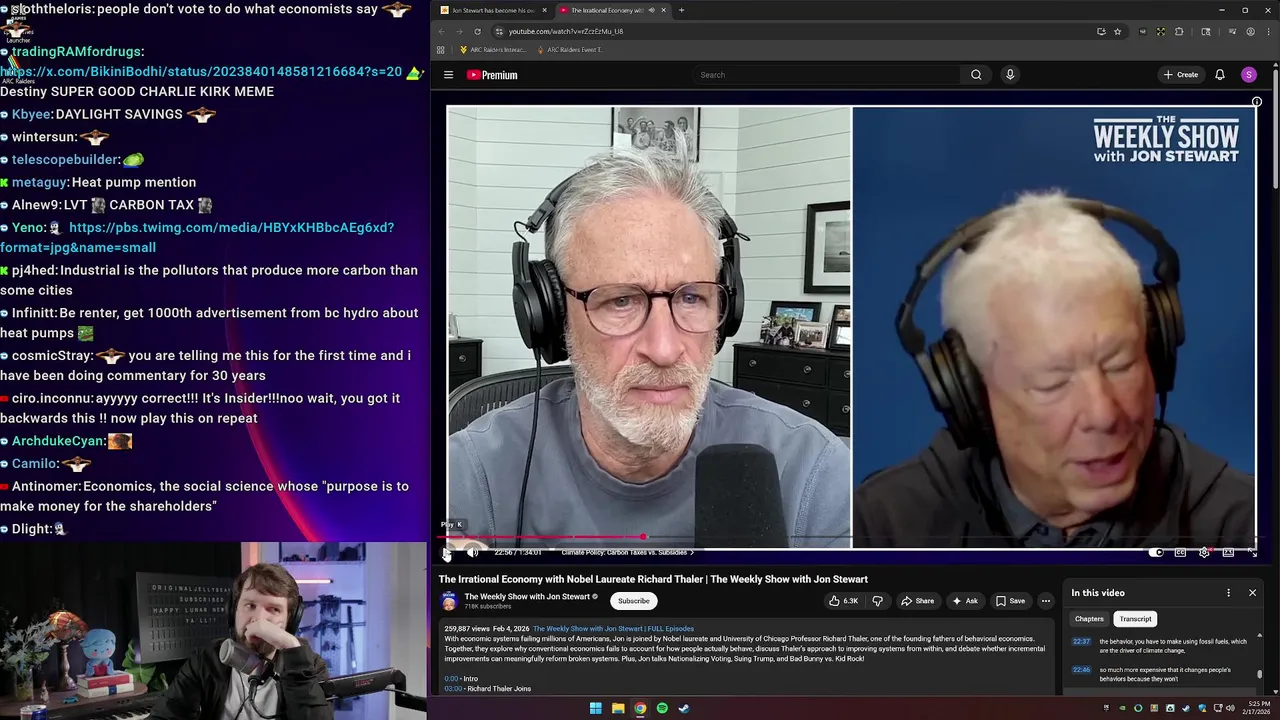Jump to transcript timestamp 22:37
Image resolution: width=1280 pixels, height=720 pixels.
click(x=1081, y=642)
